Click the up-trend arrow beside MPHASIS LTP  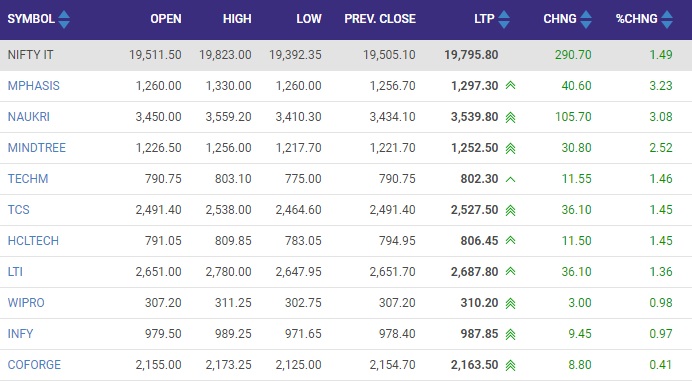pos(511,85)
